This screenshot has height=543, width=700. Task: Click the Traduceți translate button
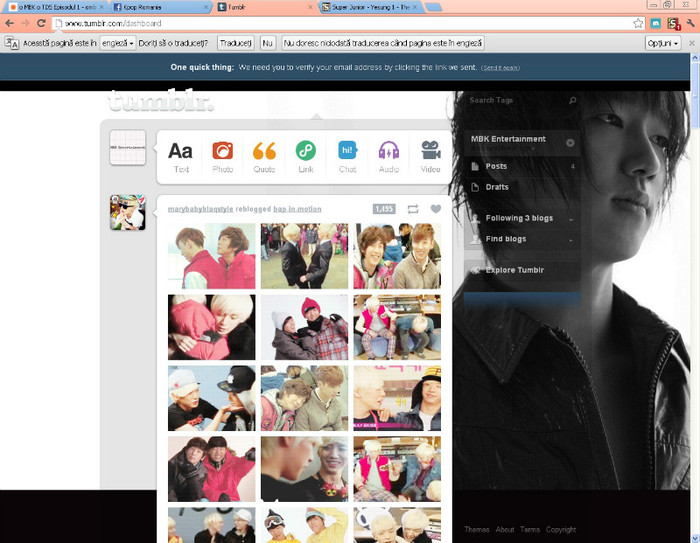coord(235,43)
